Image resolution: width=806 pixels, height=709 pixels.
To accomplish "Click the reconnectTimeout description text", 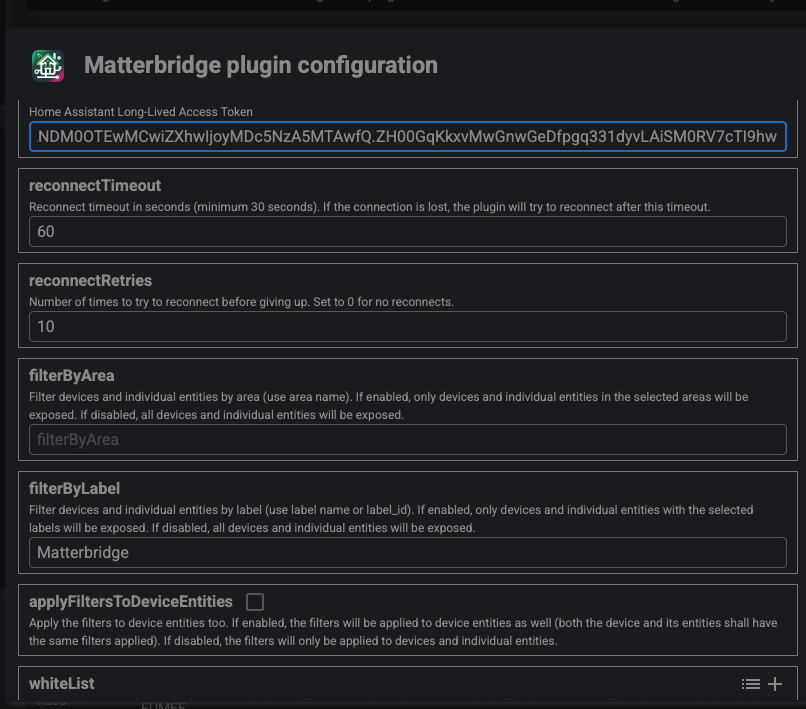I will [370, 207].
